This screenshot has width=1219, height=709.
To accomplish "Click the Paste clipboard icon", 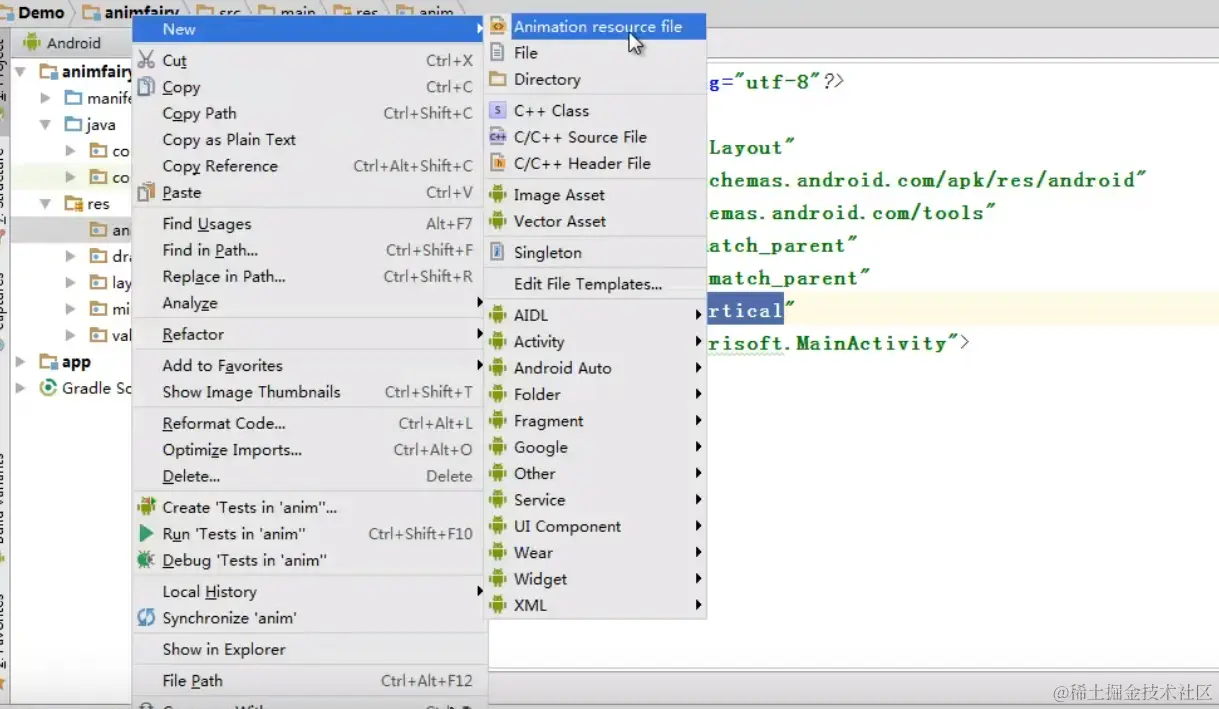I will tap(147, 192).
